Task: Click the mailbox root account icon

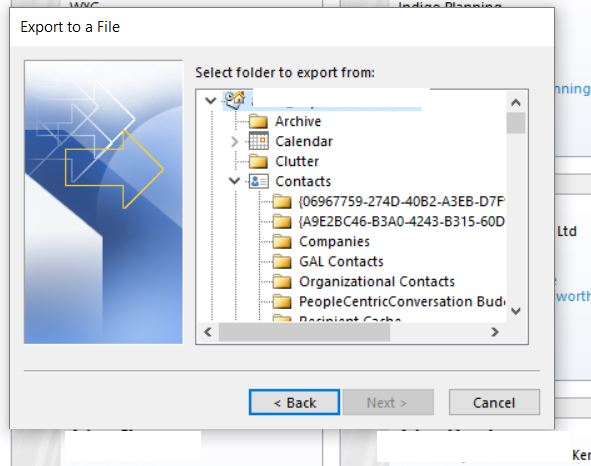Action: [x=235, y=100]
